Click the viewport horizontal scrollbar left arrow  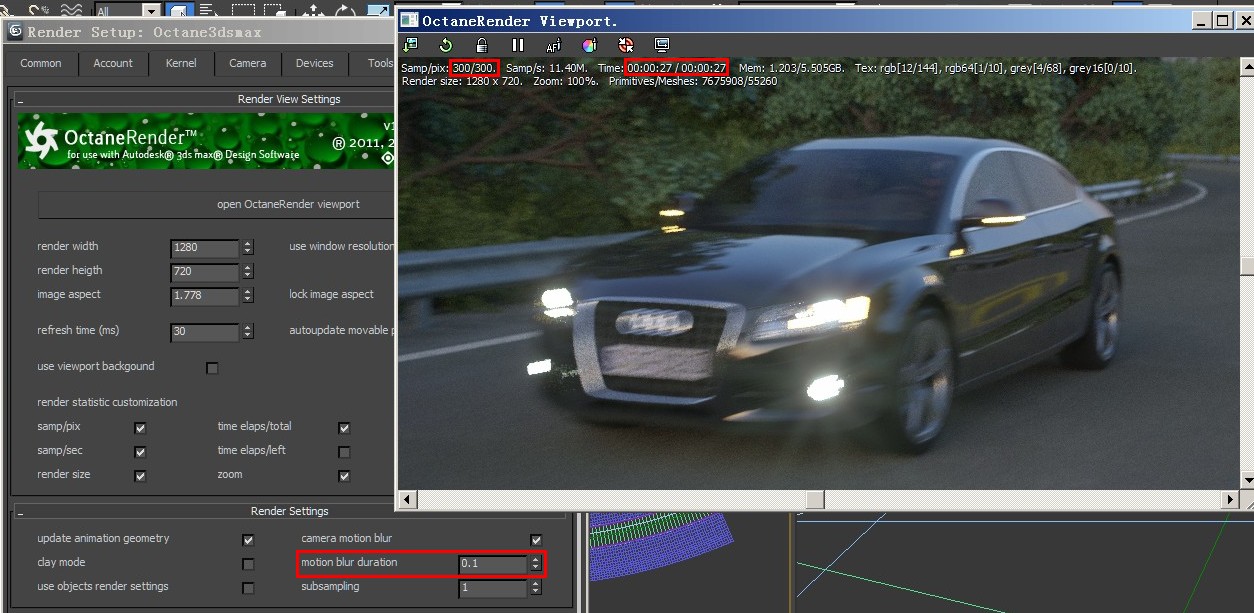click(407, 498)
